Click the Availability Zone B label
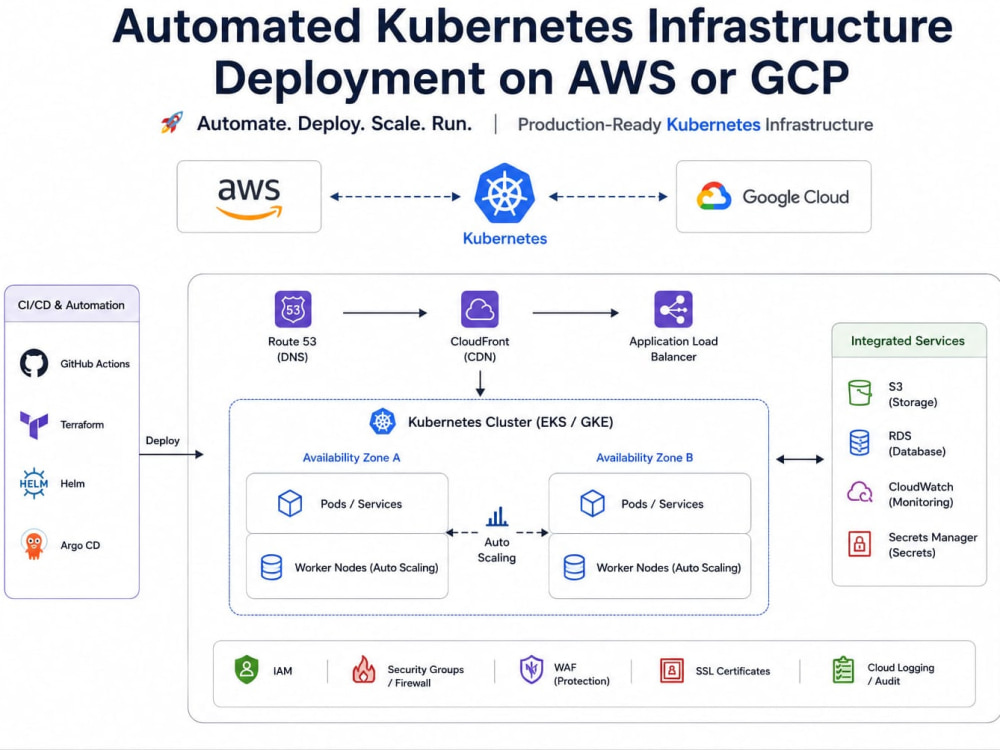Image resolution: width=1000 pixels, height=750 pixels. (644, 457)
